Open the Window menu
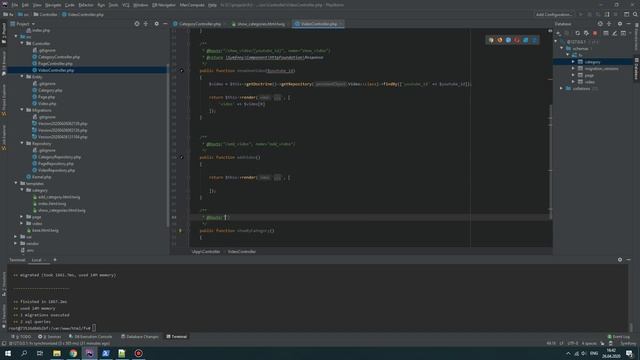Image resolution: width=640 pixels, height=360 pixels. tap(140, 5)
